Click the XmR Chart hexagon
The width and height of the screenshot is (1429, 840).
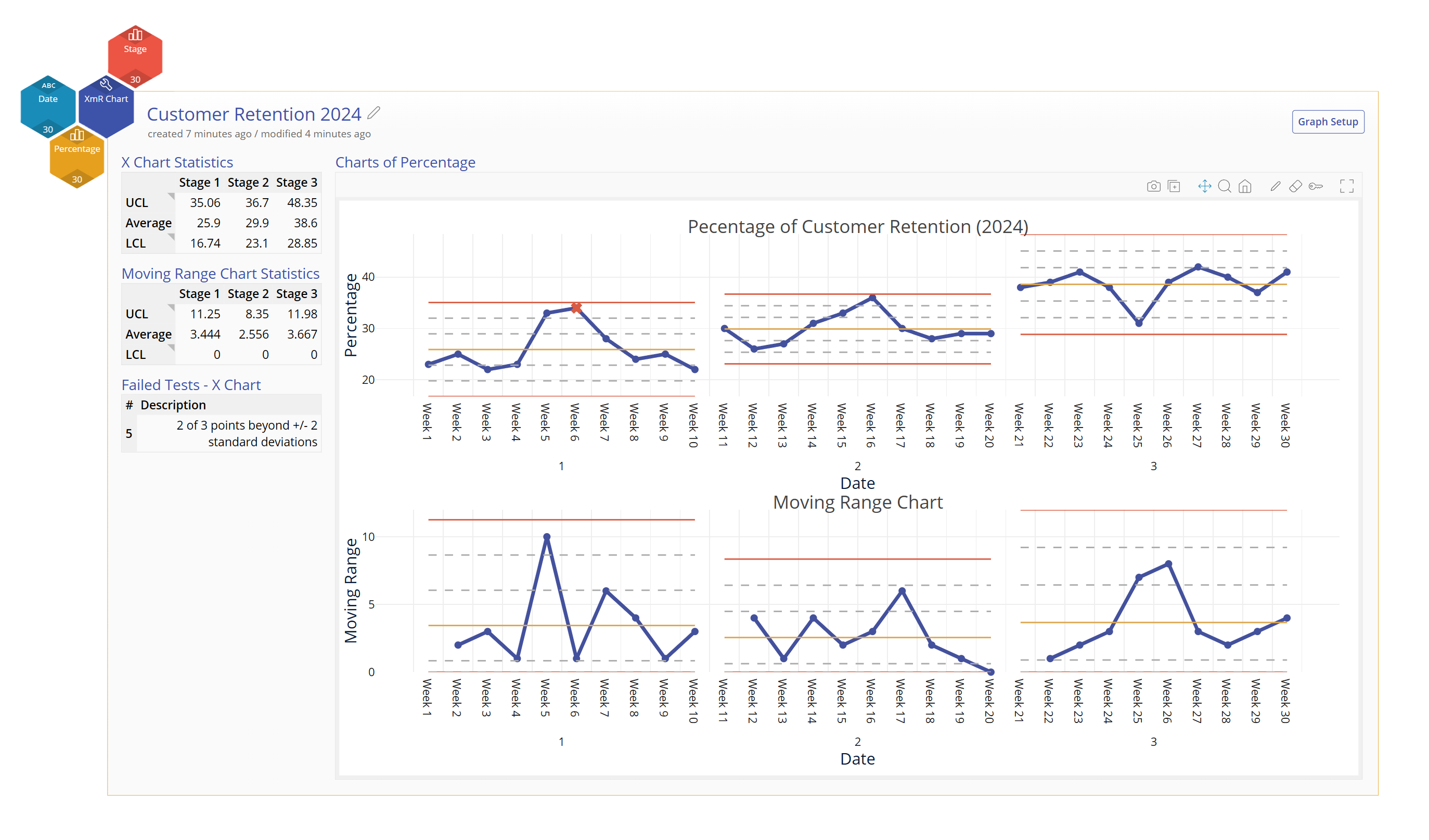(x=106, y=106)
